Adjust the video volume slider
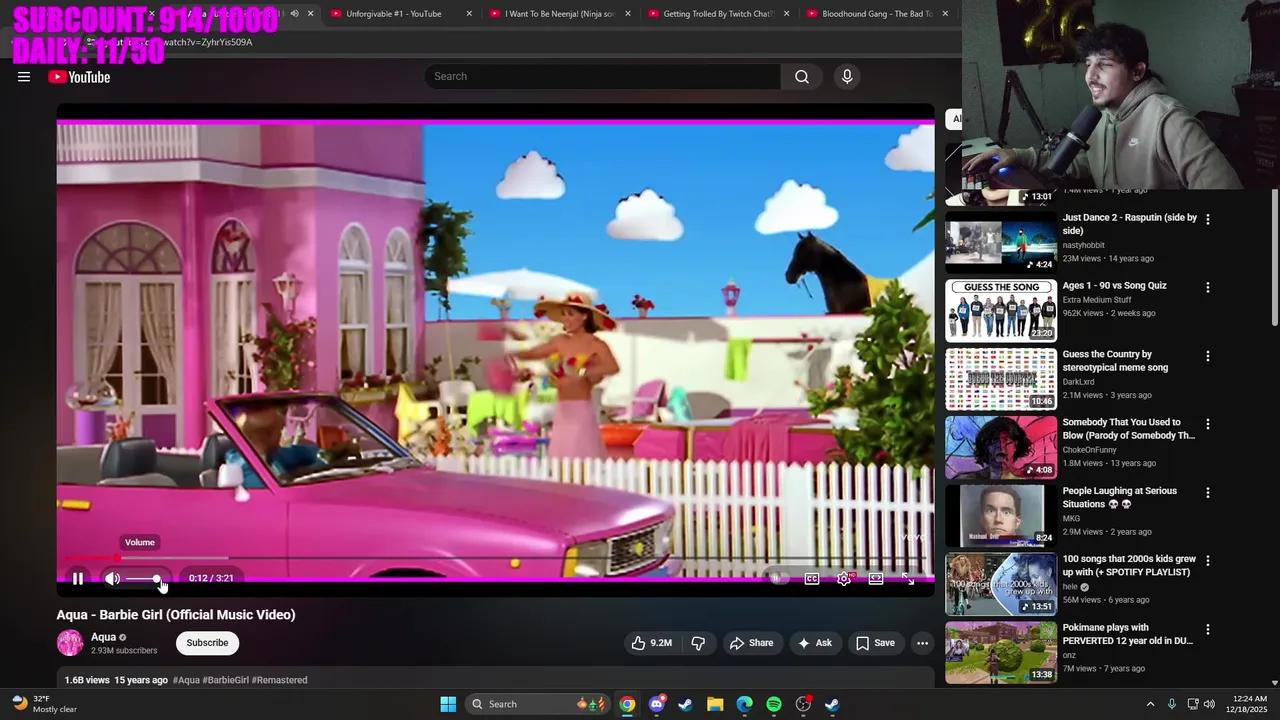 point(142,578)
